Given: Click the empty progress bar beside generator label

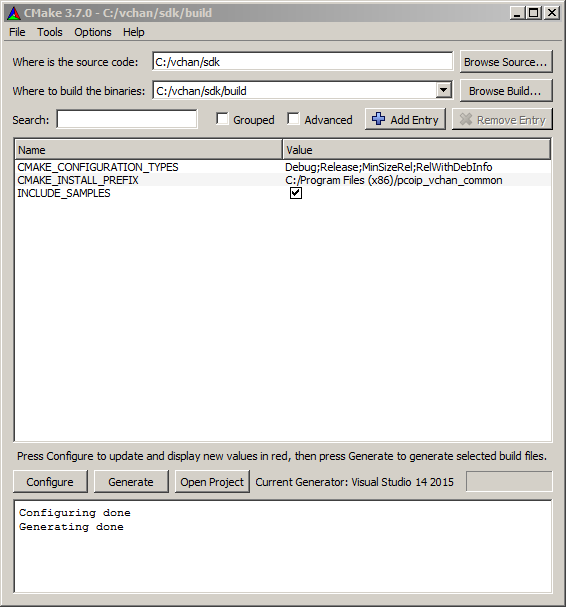Looking at the screenshot, I should pyautogui.click(x=509, y=481).
